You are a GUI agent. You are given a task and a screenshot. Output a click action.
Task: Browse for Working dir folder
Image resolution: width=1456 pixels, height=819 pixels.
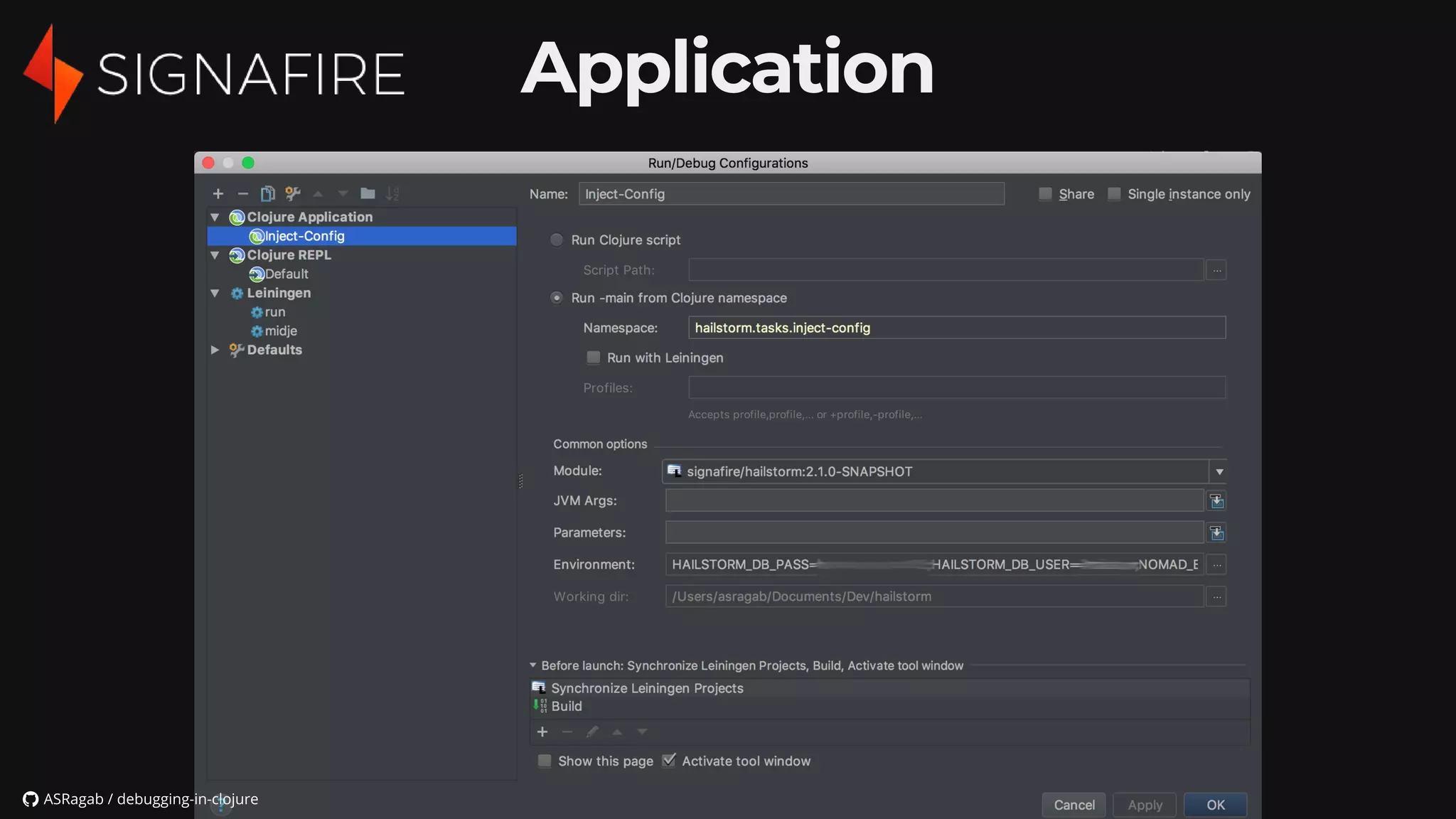click(1217, 597)
